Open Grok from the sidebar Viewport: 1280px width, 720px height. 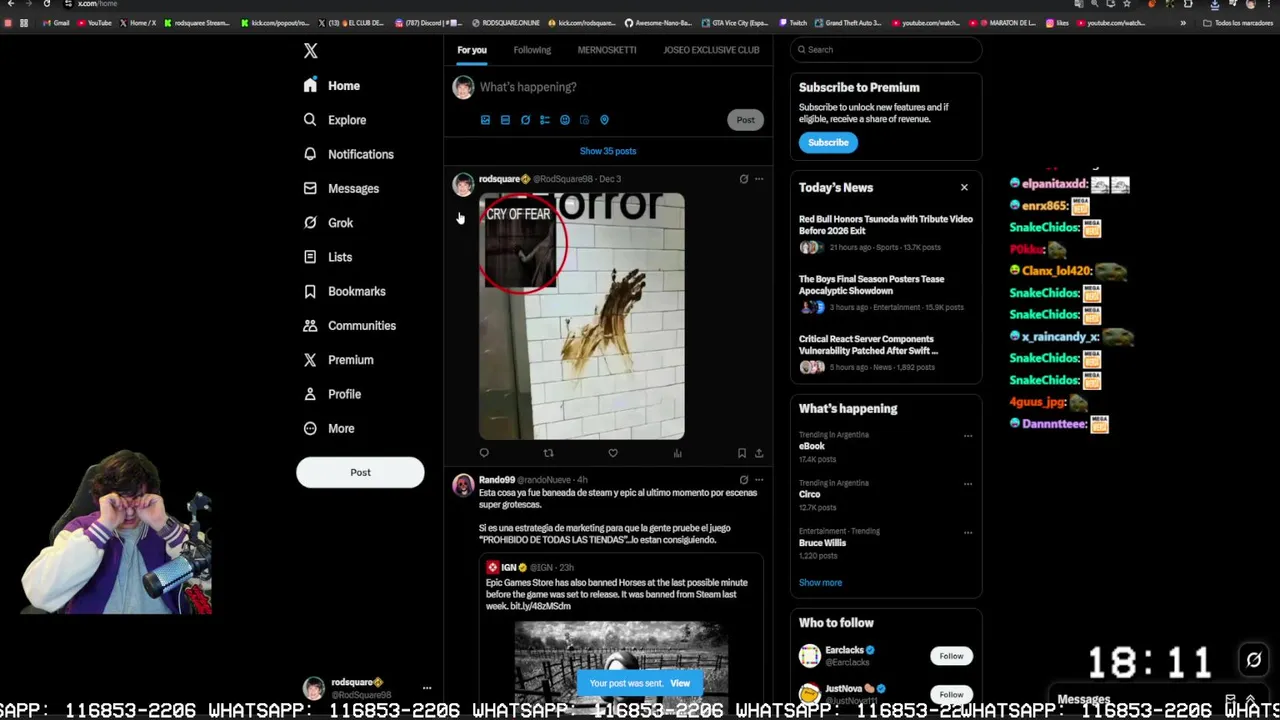click(328, 223)
